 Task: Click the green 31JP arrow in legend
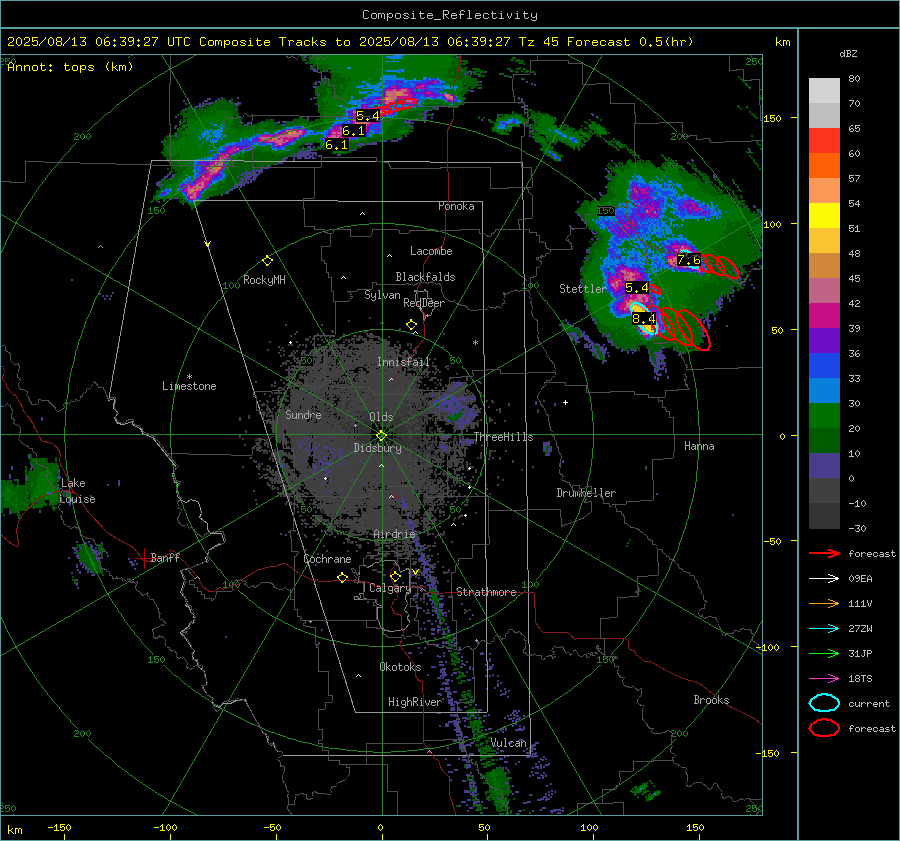tap(824, 653)
